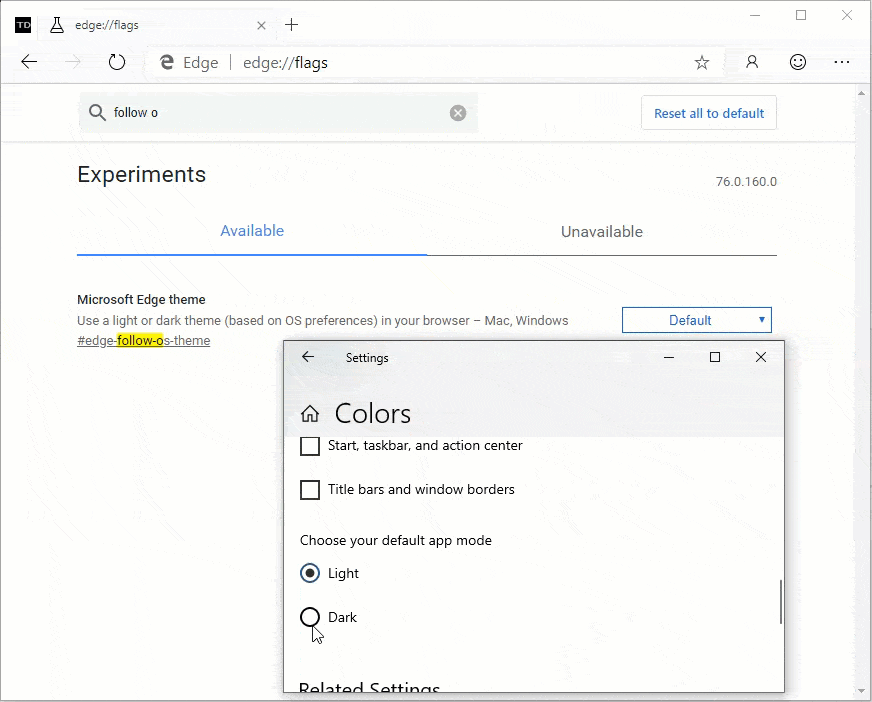
Task: Enable the Start, taskbar, and action center checkbox
Action: click(x=310, y=445)
